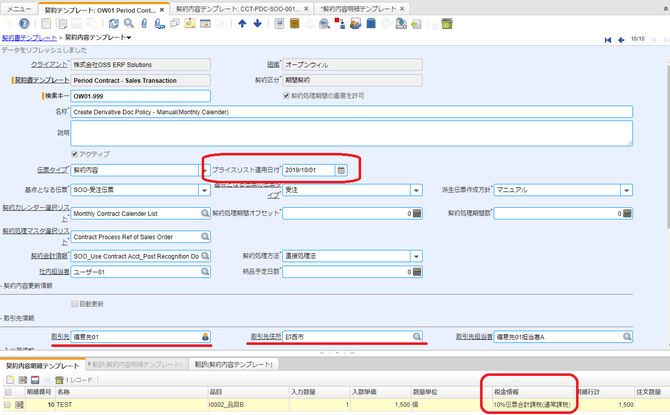The height and width of the screenshot is (415, 670).
Task: Expand 契約内容テンプレート breadcrumb dropdown
Action: pyautogui.click(x=129, y=38)
